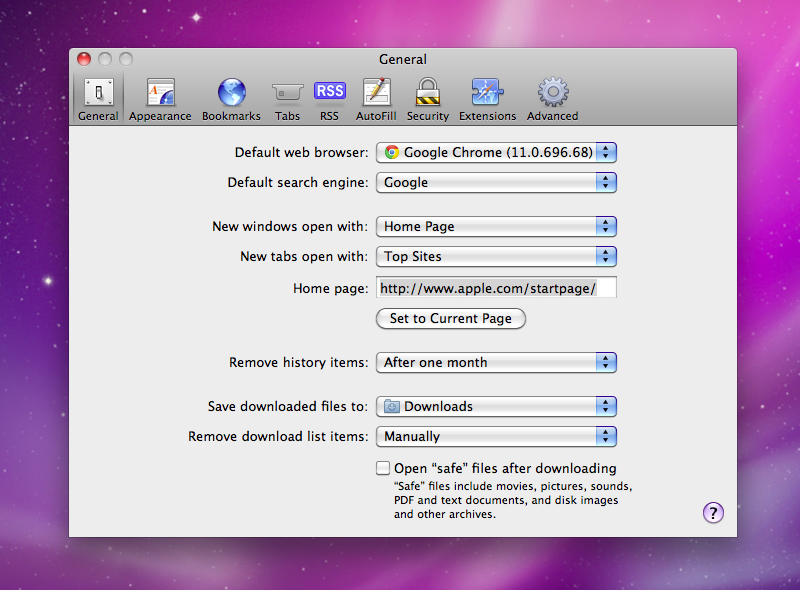Click the purple help question mark button
Viewport: 800px width, 590px height.
[x=713, y=512]
